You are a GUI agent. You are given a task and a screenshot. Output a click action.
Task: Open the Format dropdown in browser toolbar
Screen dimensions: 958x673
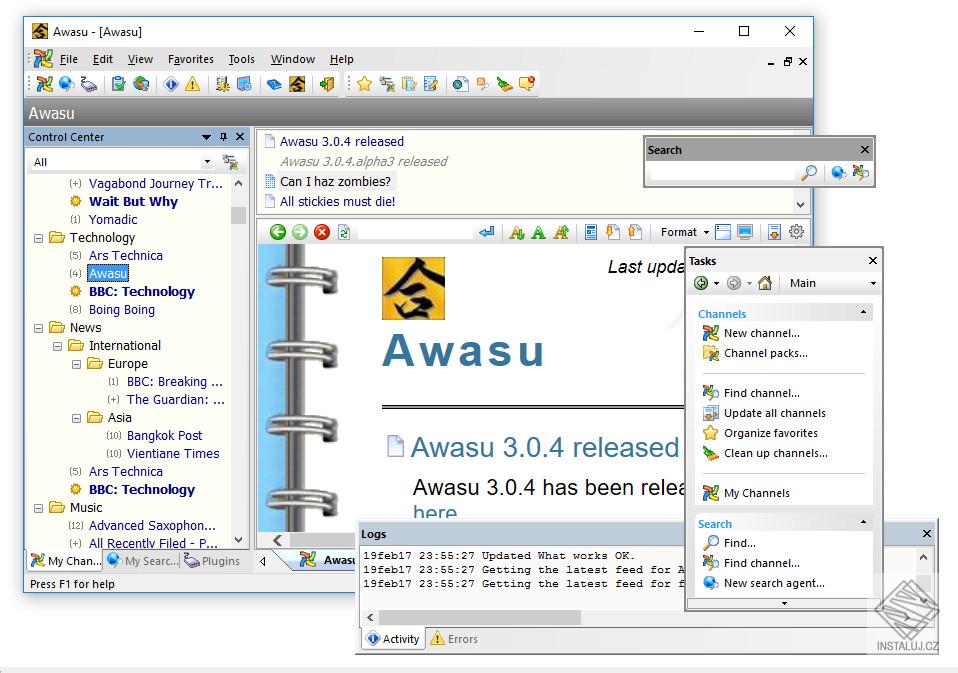[x=685, y=232]
